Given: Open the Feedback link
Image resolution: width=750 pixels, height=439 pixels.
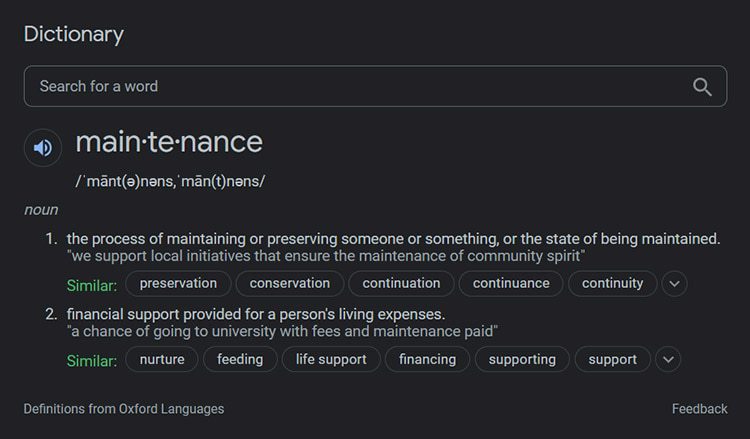Looking at the screenshot, I should tap(700, 409).
